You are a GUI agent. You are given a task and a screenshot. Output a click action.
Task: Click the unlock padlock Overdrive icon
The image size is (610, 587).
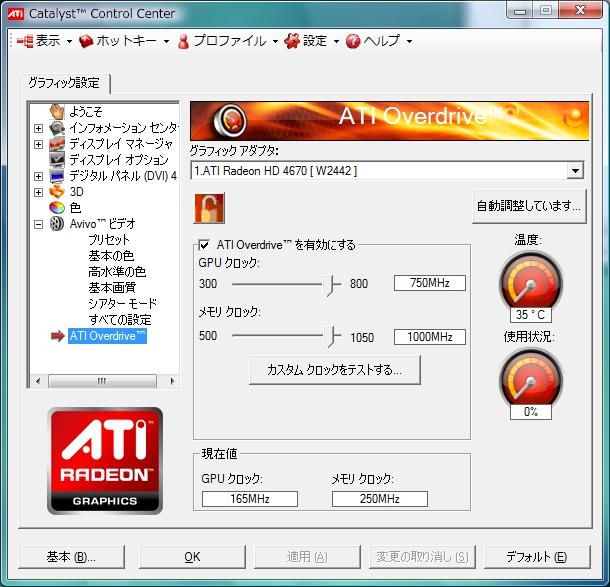point(209,209)
